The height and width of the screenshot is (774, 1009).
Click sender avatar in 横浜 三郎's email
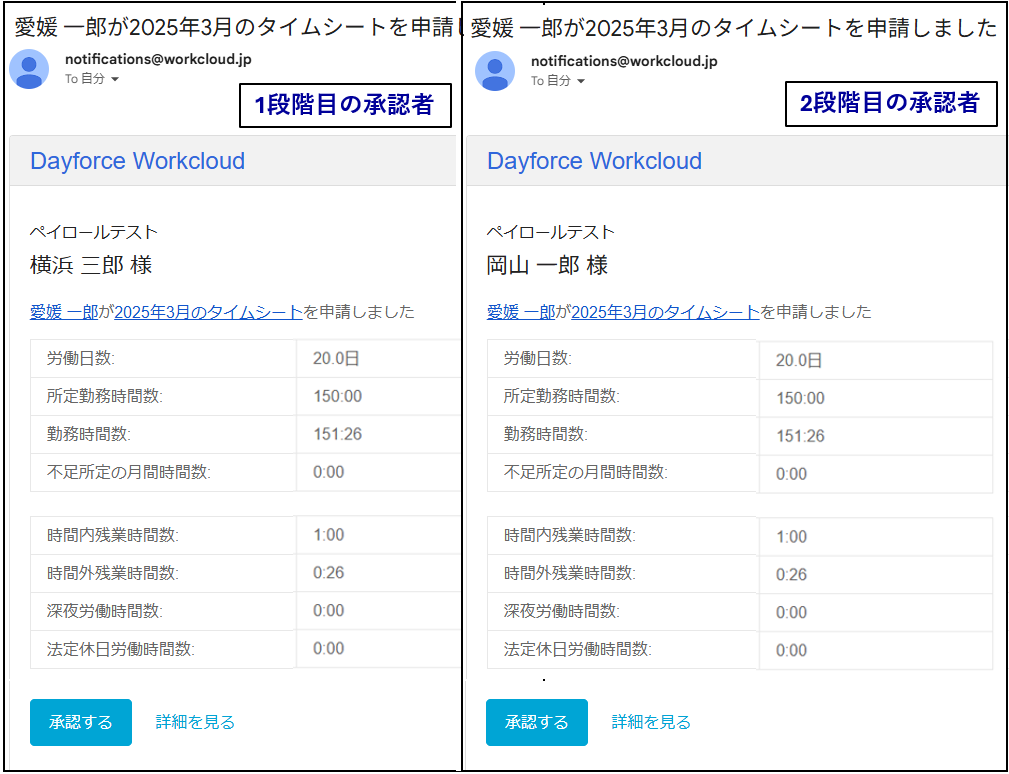pyautogui.click(x=29, y=69)
